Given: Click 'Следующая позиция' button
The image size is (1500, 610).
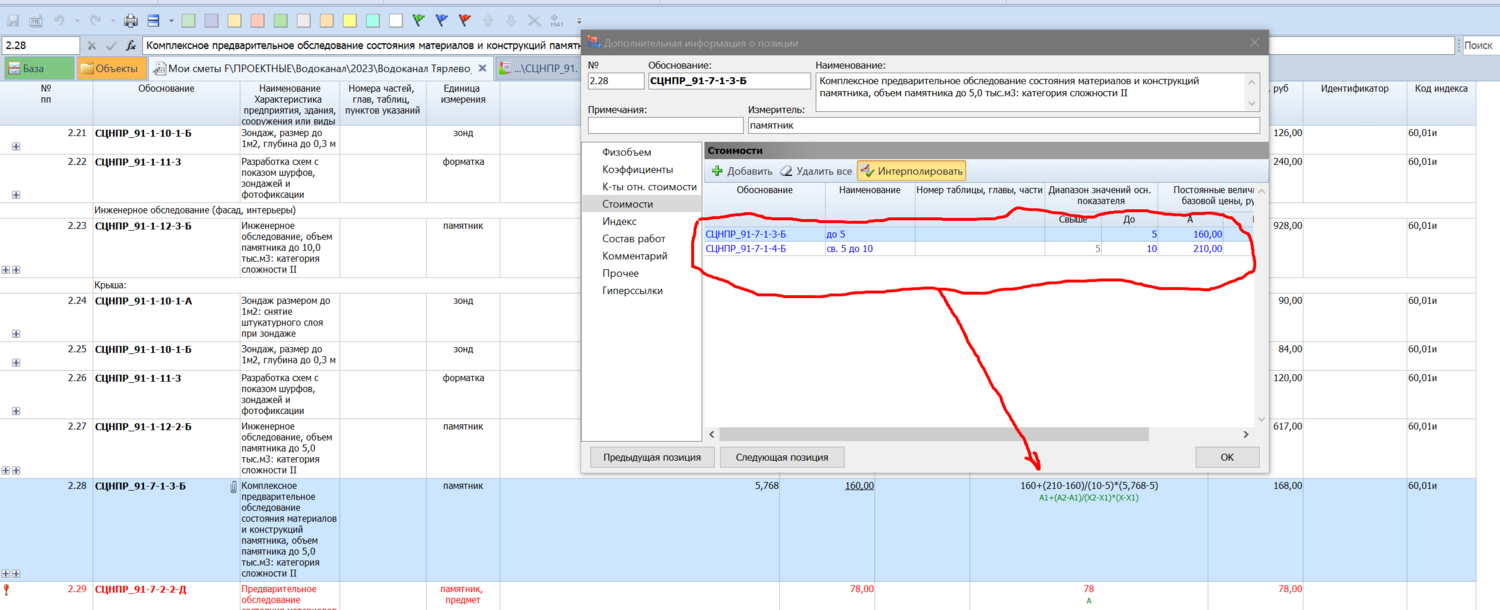Looking at the screenshot, I should tap(781, 457).
